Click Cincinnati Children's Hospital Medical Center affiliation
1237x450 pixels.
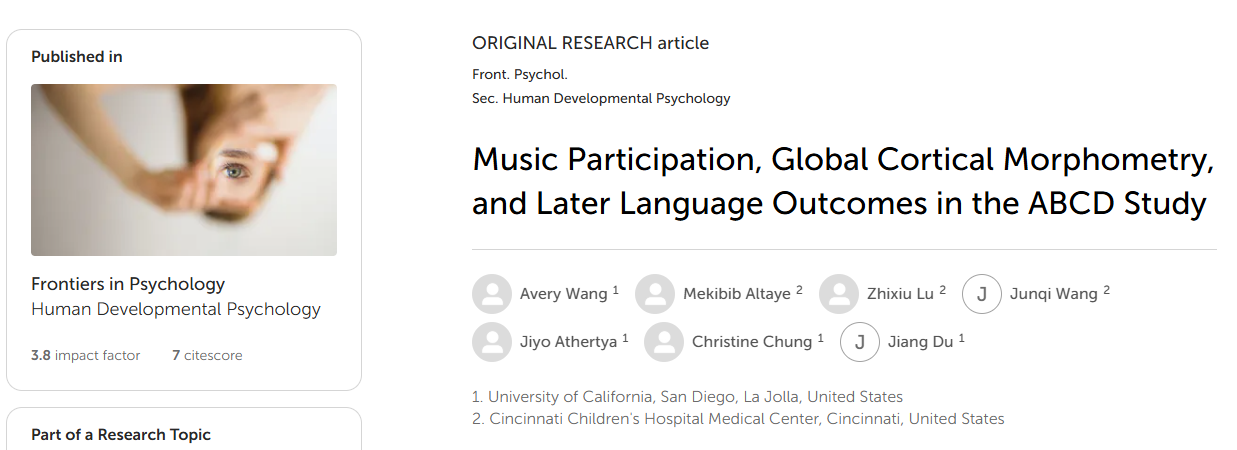click(x=738, y=419)
